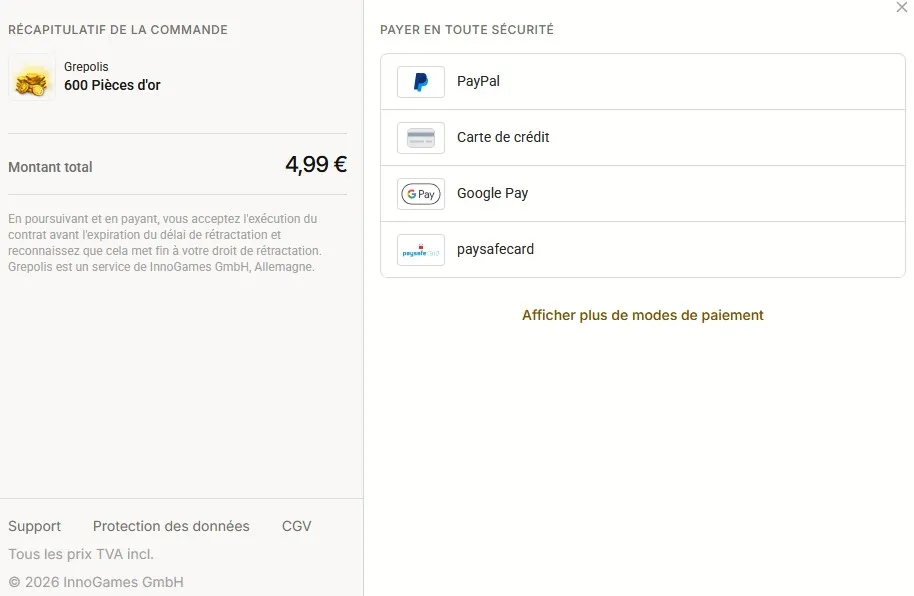Choose the PayPal payment option label

478,81
